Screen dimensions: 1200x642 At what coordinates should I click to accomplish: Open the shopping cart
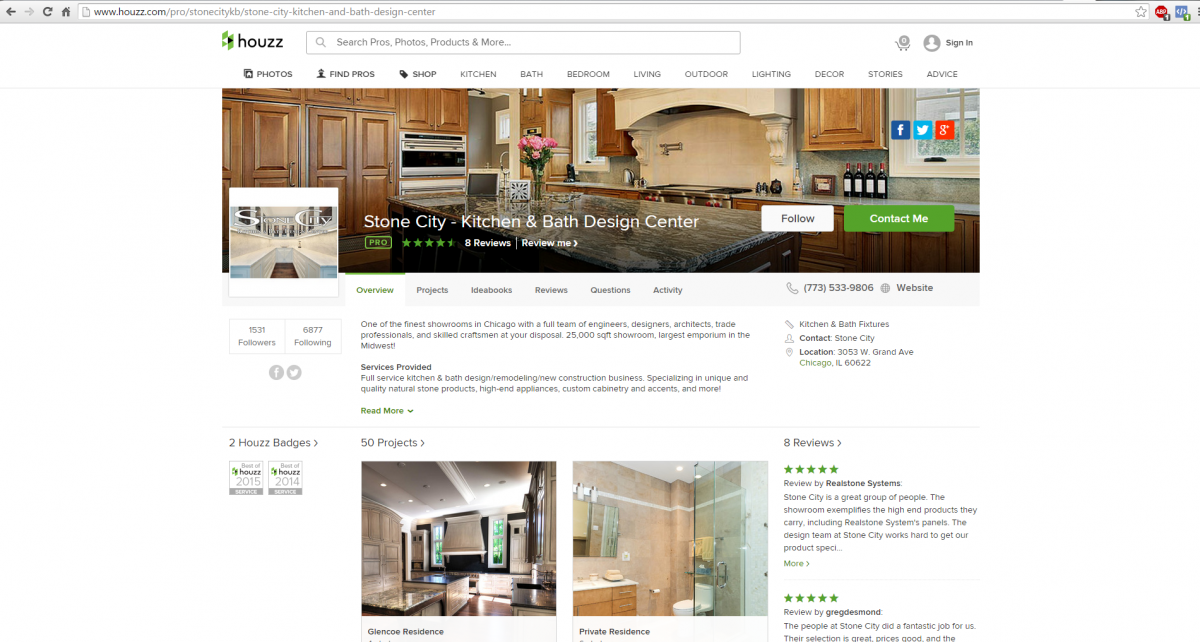(902, 43)
